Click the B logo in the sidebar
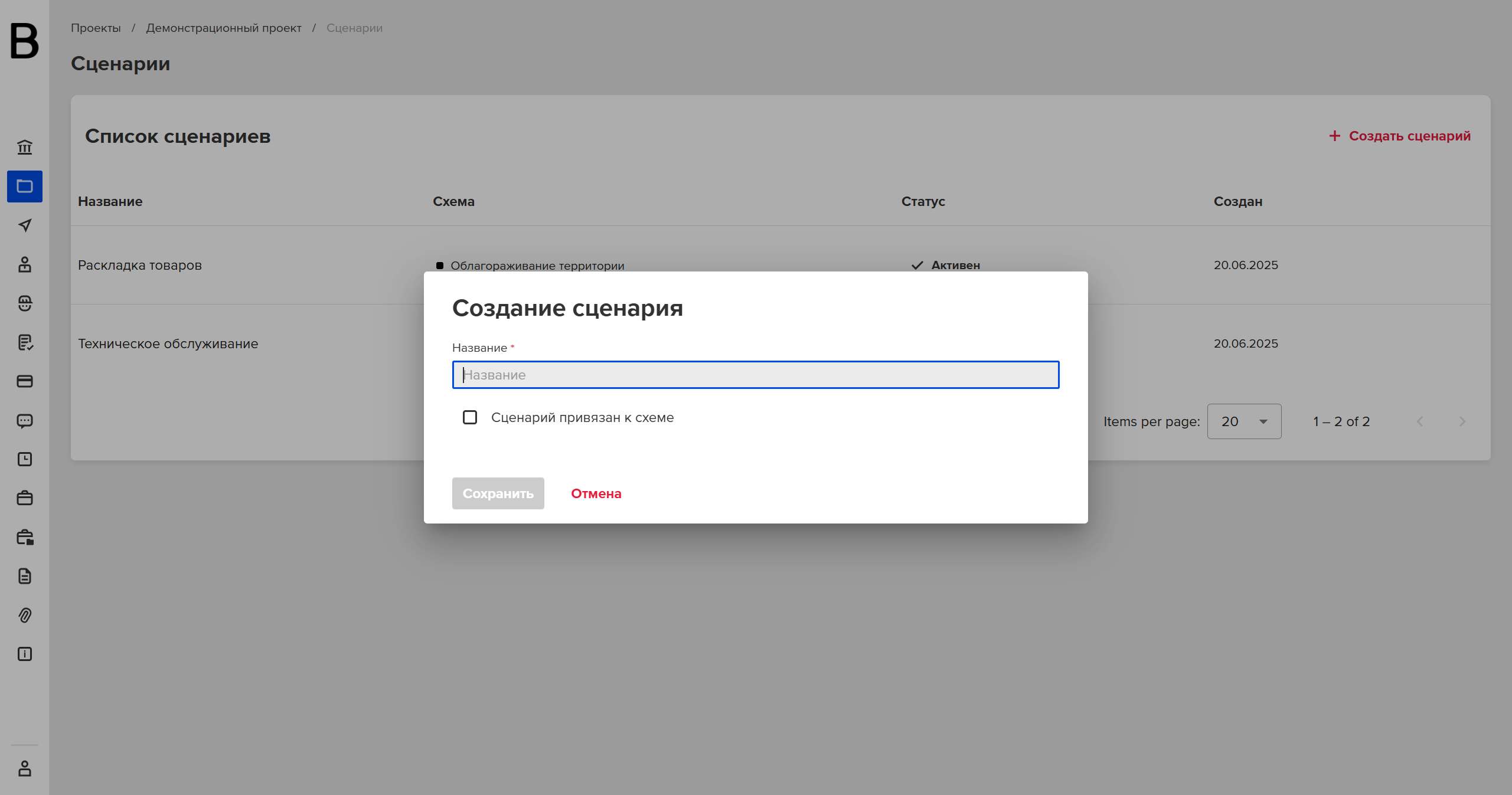This screenshot has width=1512, height=795. tap(24, 41)
